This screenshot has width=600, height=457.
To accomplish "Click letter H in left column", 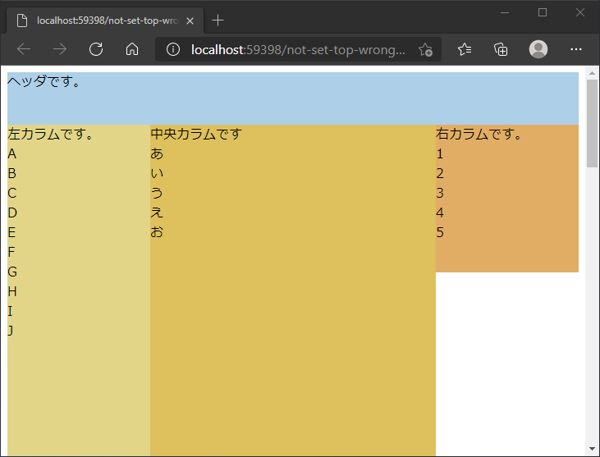I will pos(12,291).
